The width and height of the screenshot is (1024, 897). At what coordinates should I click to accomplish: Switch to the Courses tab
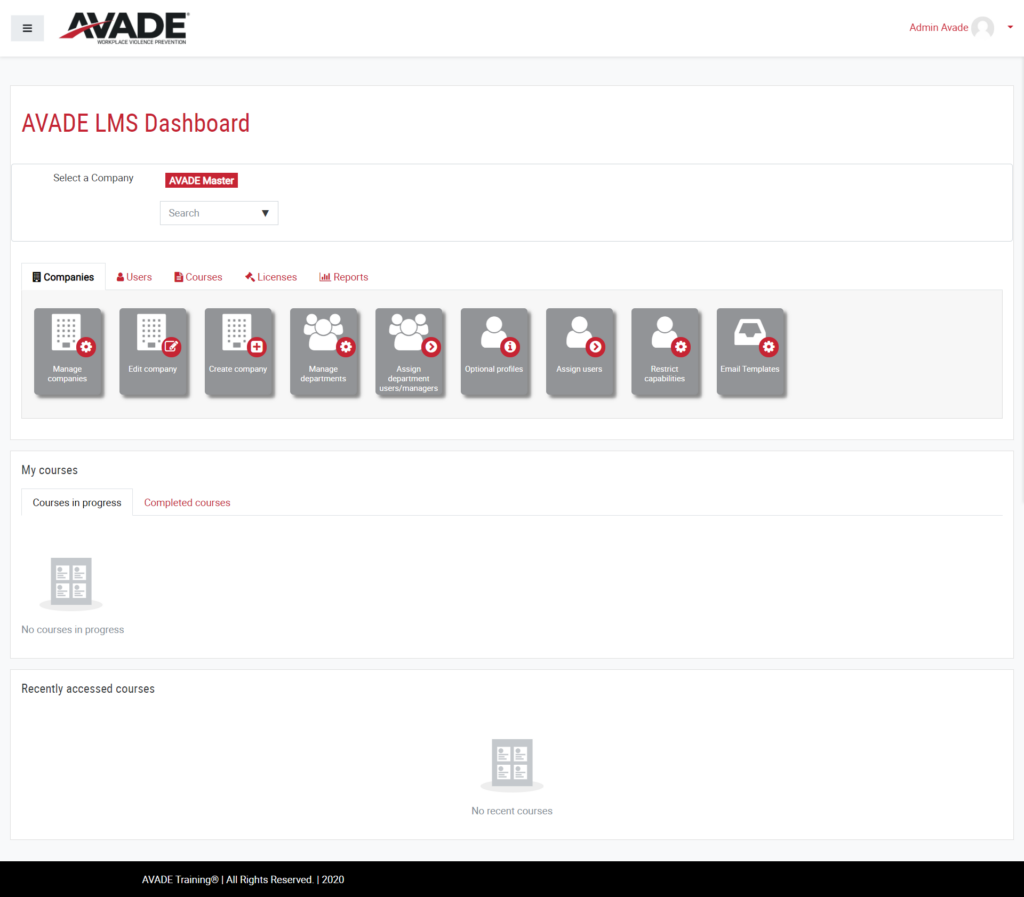tap(198, 277)
